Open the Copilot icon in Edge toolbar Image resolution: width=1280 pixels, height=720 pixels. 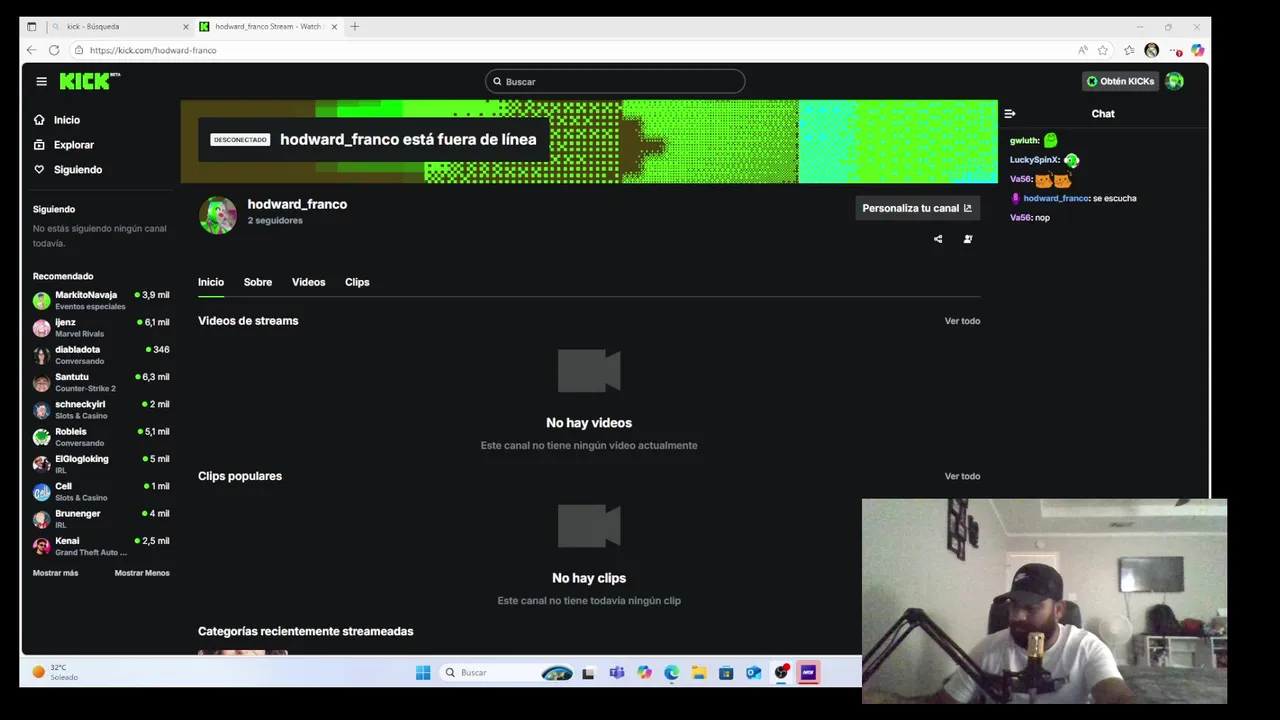click(1197, 50)
